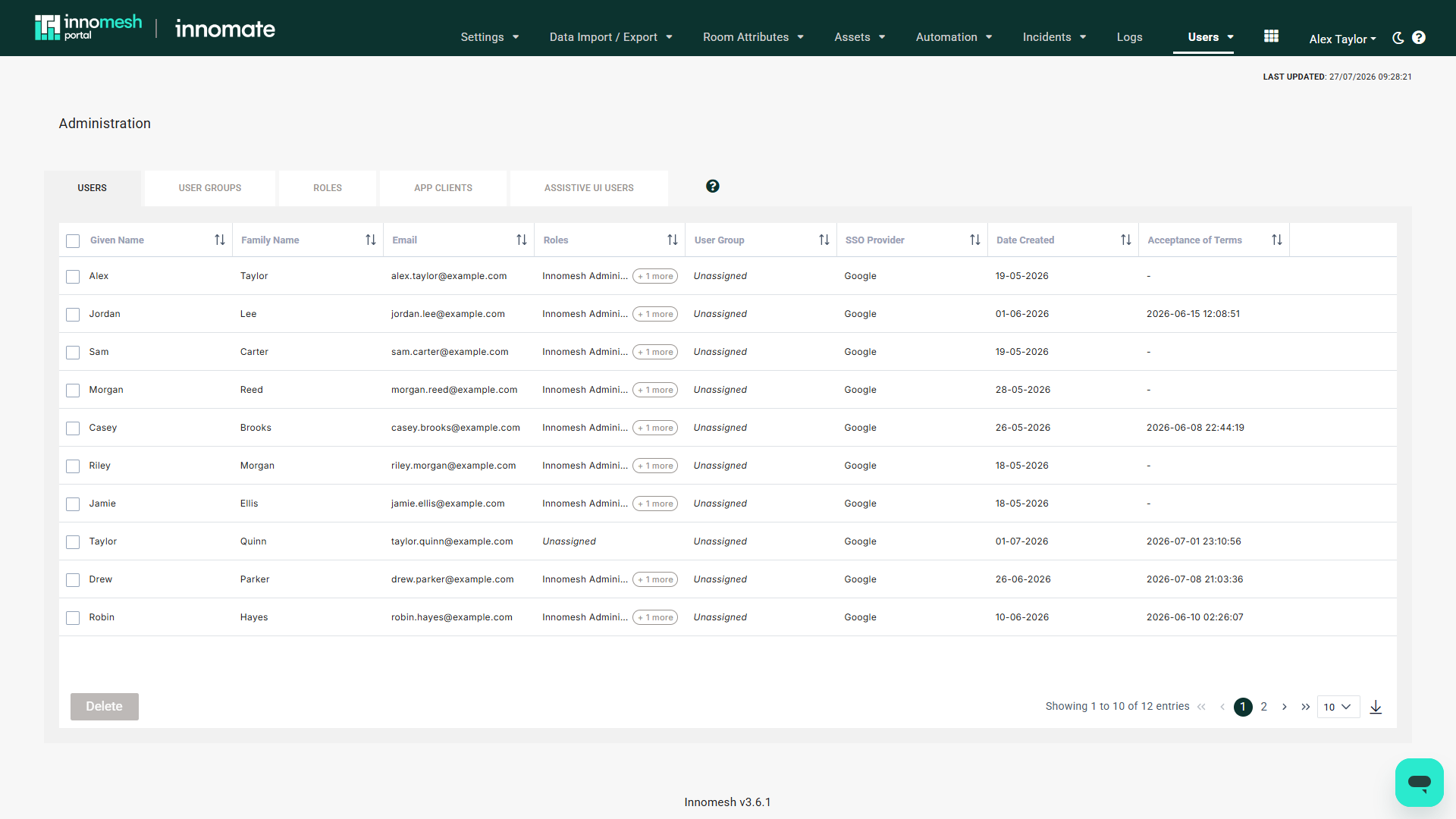
Task: Show more roles for Robin Hayes
Action: click(x=655, y=618)
